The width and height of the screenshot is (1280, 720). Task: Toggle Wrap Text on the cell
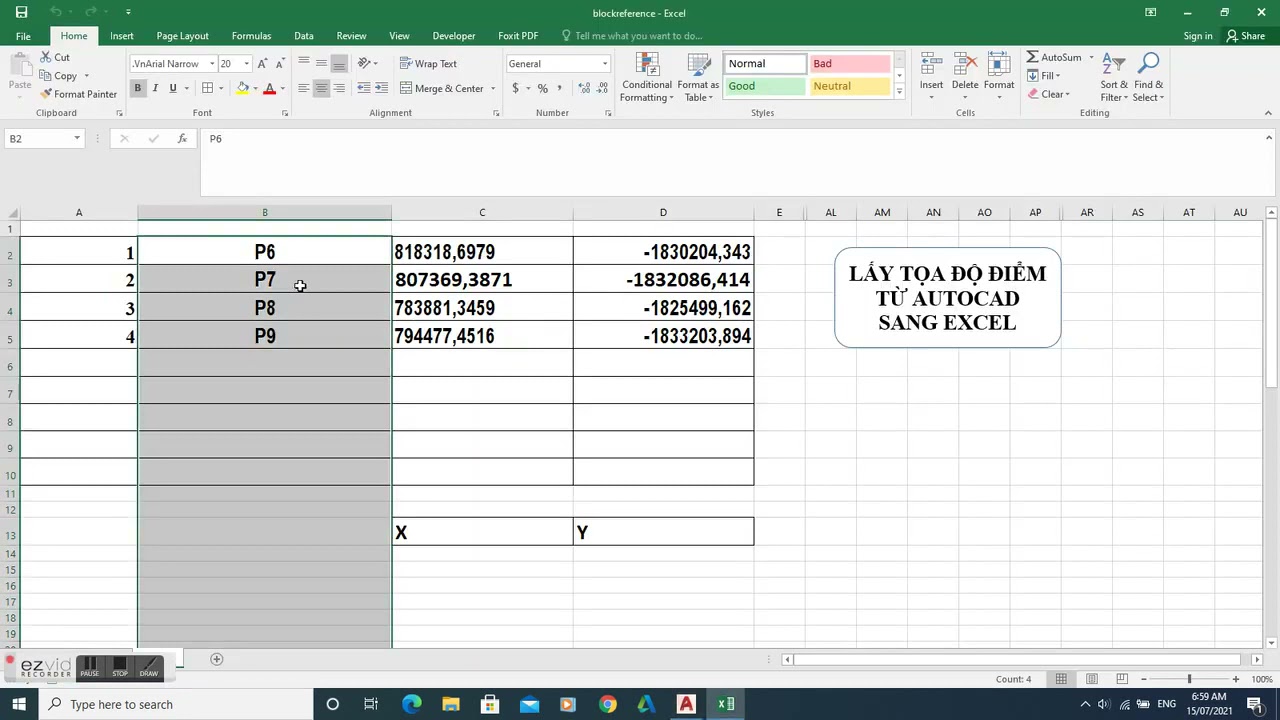[x=428, y=63]
